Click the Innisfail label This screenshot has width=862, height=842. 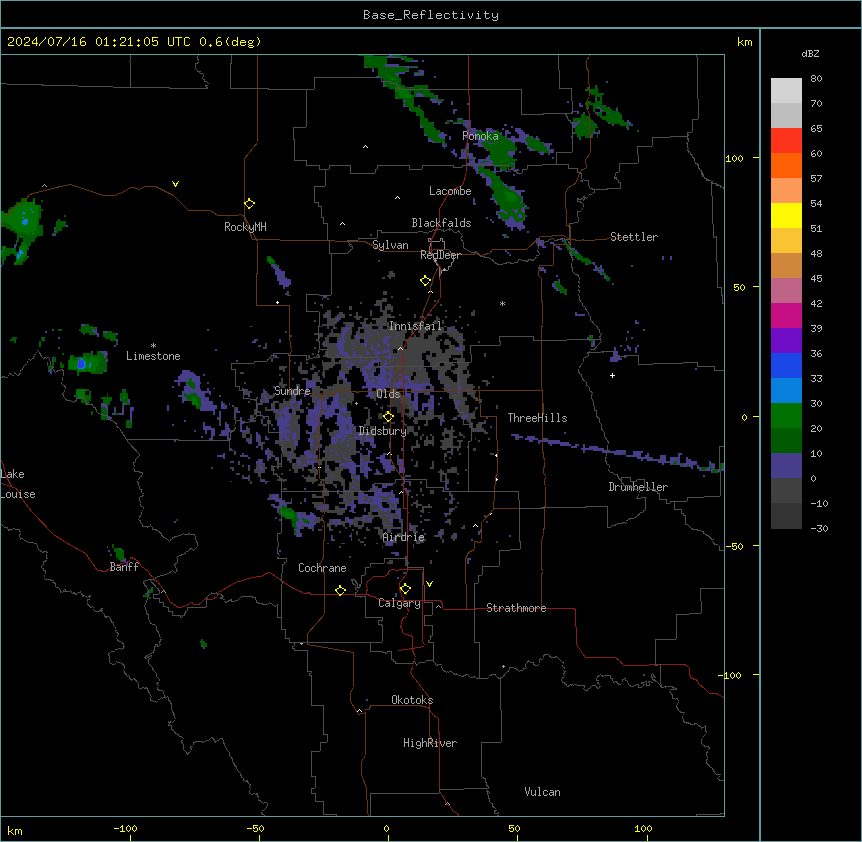click(415, 326)
